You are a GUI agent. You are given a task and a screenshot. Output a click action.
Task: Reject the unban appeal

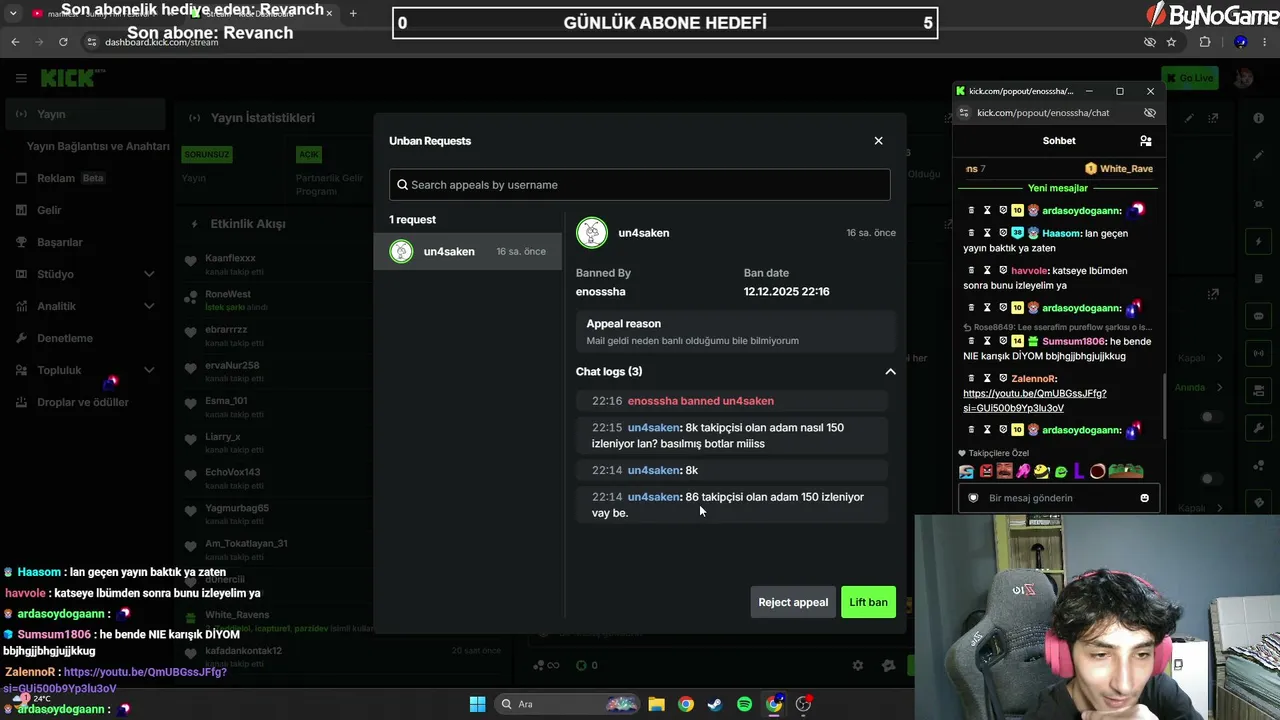[793, 602]
